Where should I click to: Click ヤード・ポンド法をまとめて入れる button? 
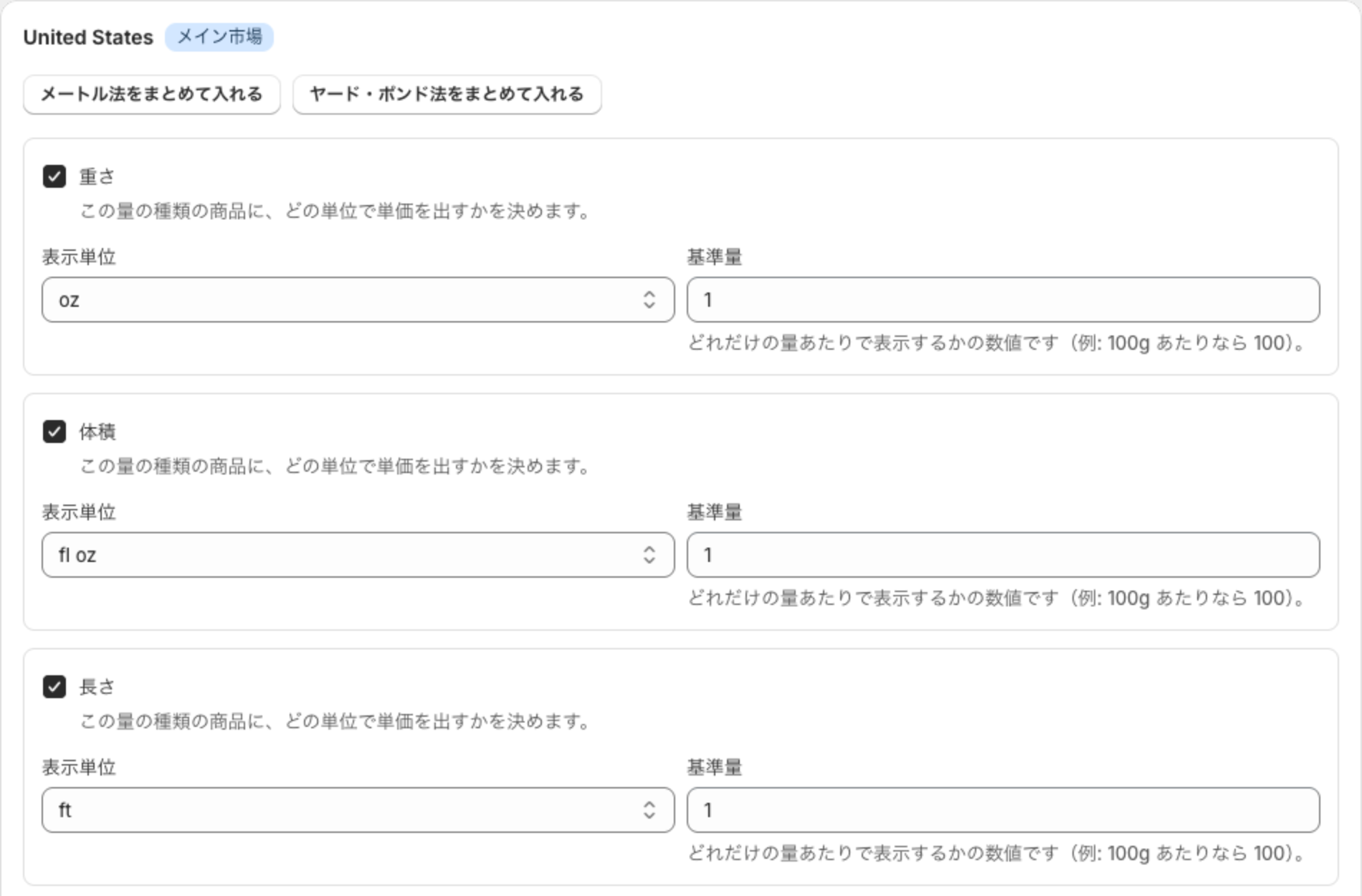click(x=447, y=94)
